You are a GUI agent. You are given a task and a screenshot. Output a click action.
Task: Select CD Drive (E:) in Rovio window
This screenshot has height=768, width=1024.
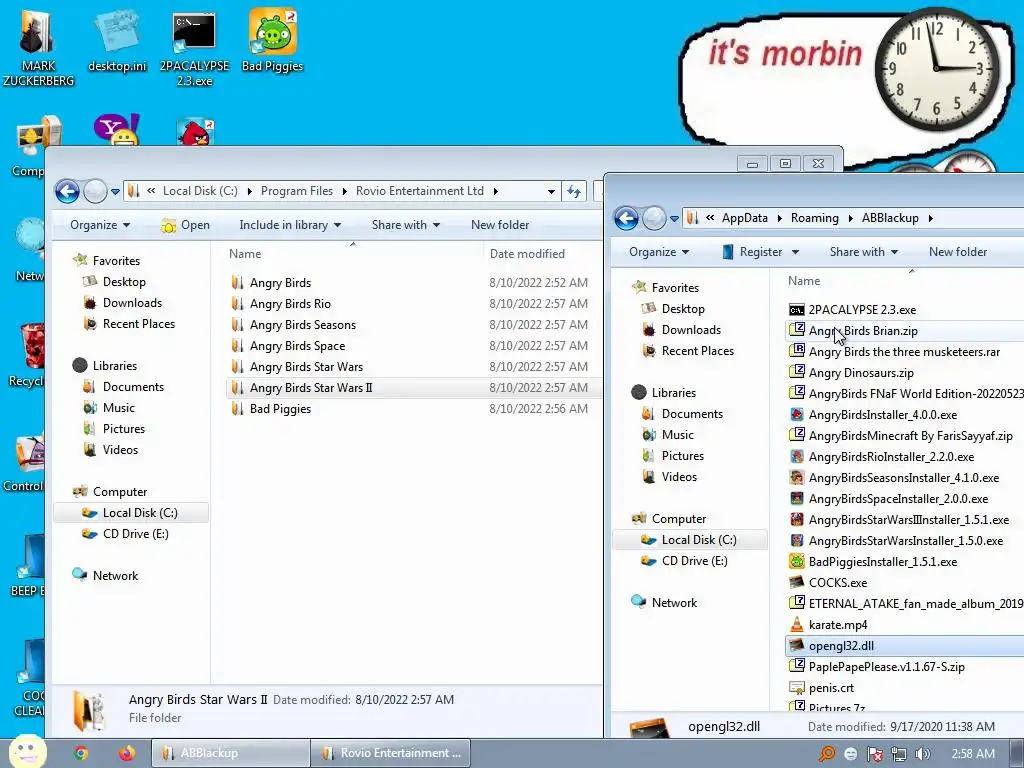pyautogui.click(x=135, y=534)
